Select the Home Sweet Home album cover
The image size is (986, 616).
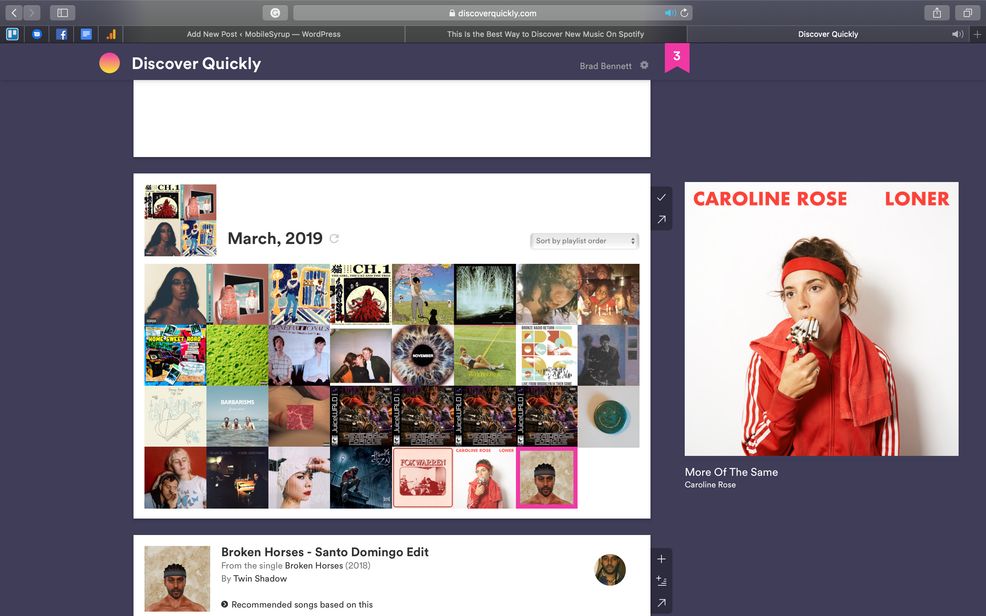pos(175,355)
